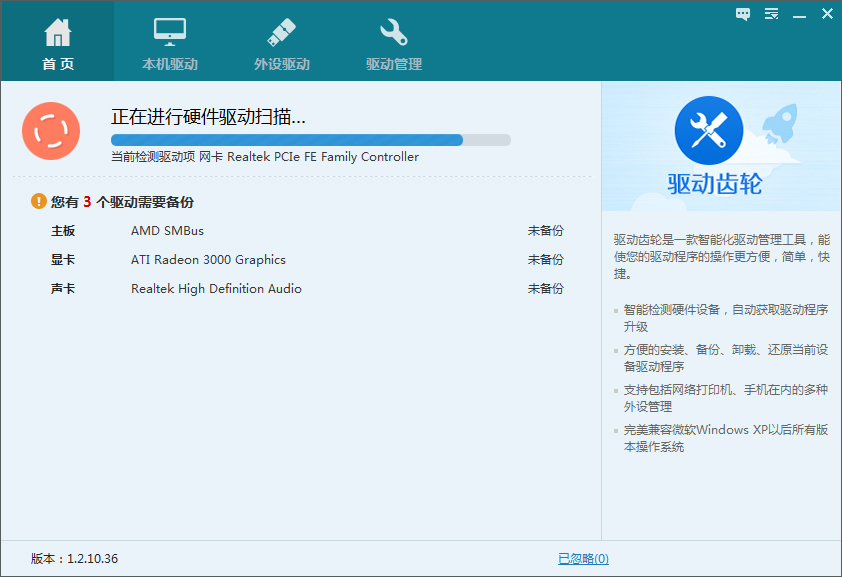Click the driver scan progress bar

tap(310, 140)
